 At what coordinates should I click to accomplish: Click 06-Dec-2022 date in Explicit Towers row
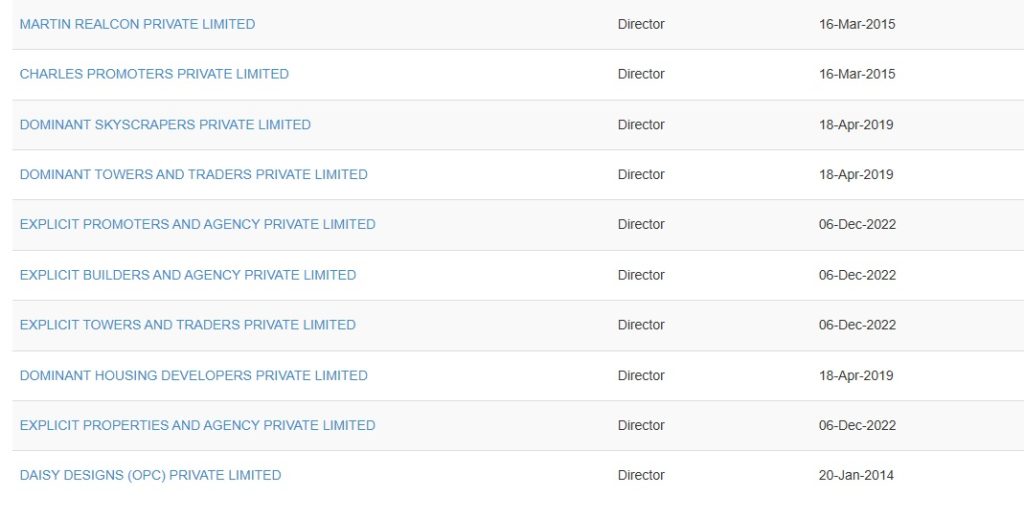(x=857, y=325)
